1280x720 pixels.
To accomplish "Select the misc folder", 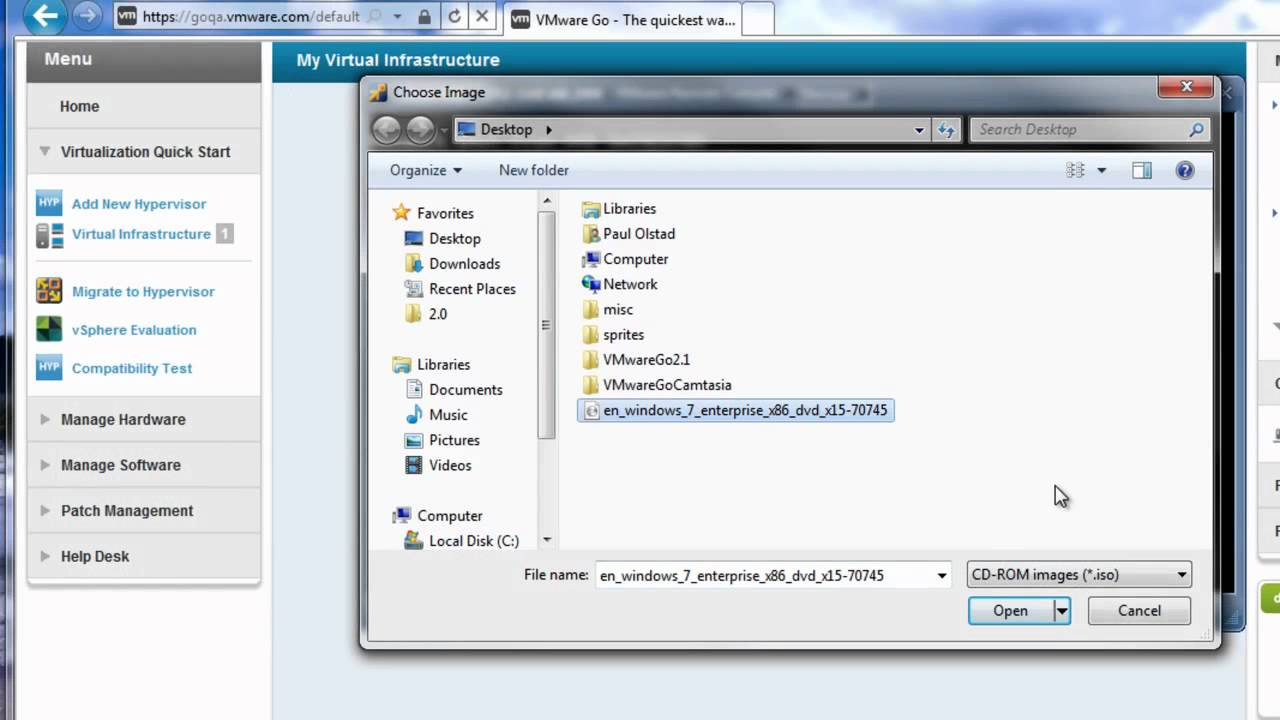I will click(x=607, y=309).
